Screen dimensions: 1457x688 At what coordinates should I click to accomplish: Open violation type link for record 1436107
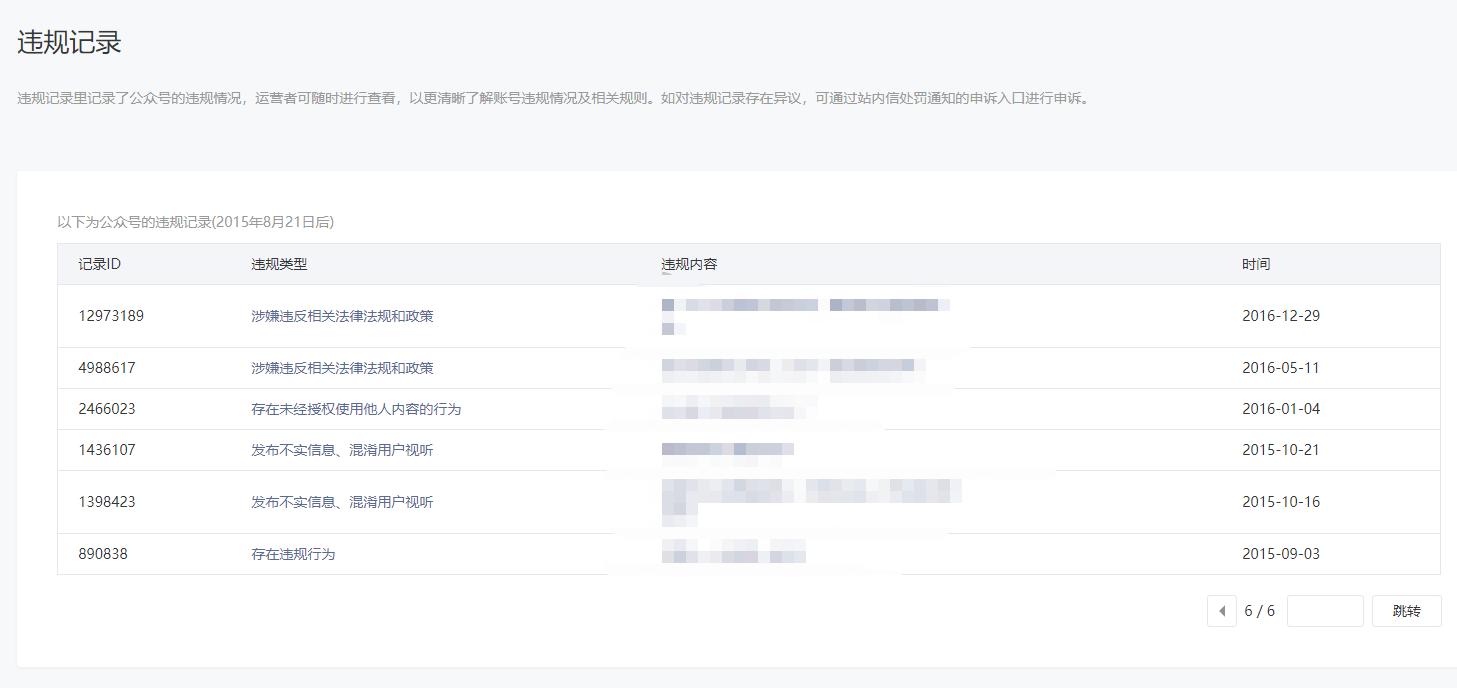click(x=342, y=450)
